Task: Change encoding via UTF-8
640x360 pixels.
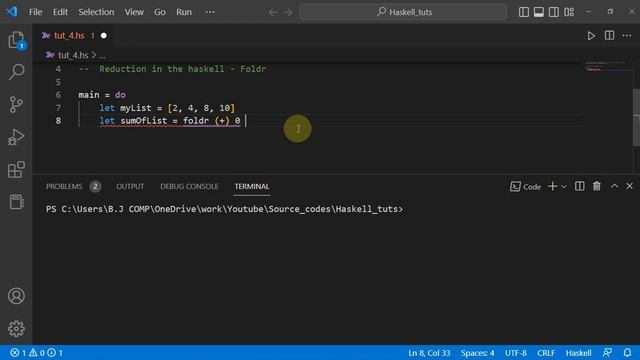Action: click(516, 353)
